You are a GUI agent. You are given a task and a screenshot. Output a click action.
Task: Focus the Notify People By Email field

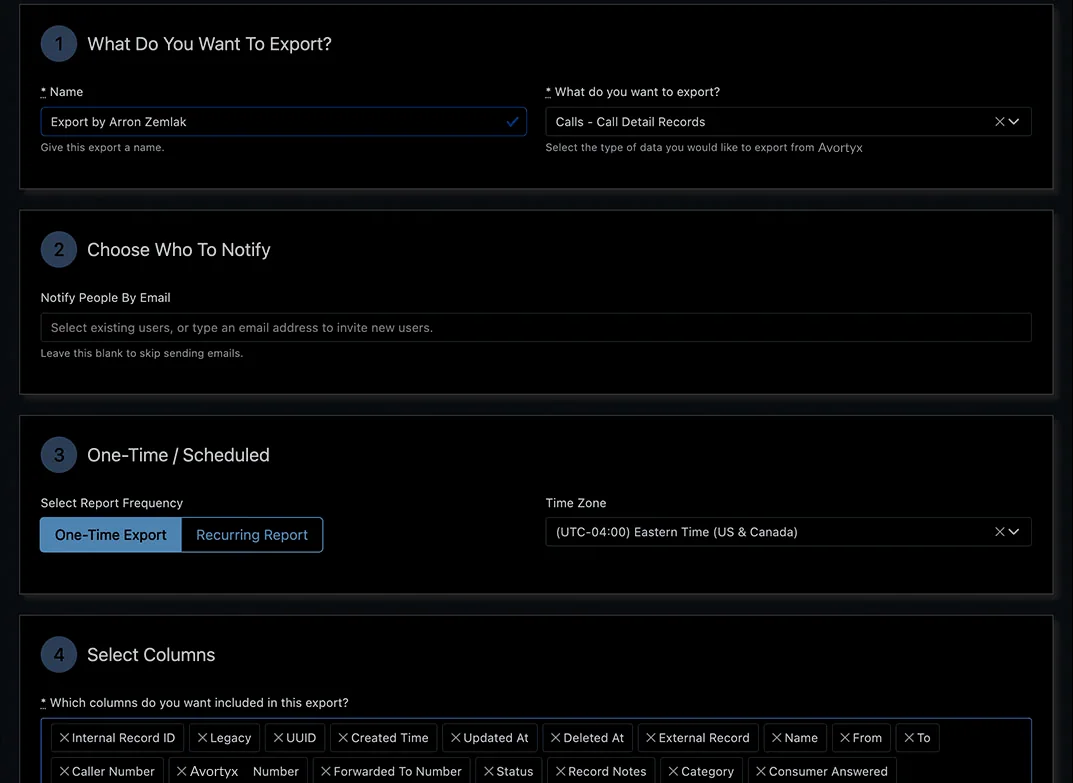pyautogui.click(x=536, y=327)
